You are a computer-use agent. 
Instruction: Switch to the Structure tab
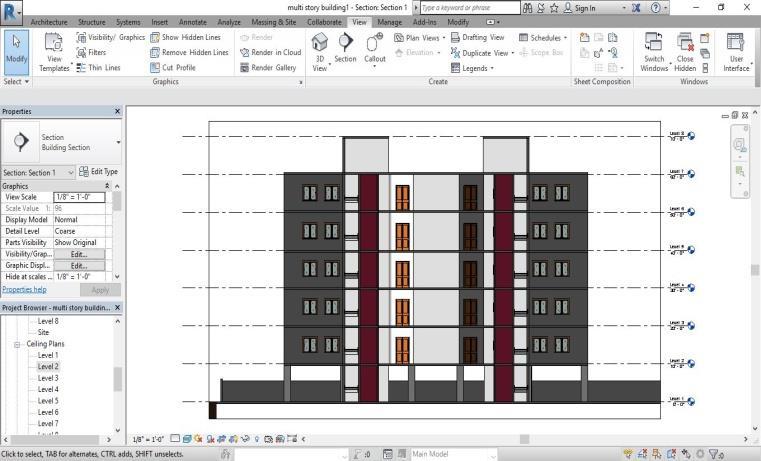click(x=92, y=22)
